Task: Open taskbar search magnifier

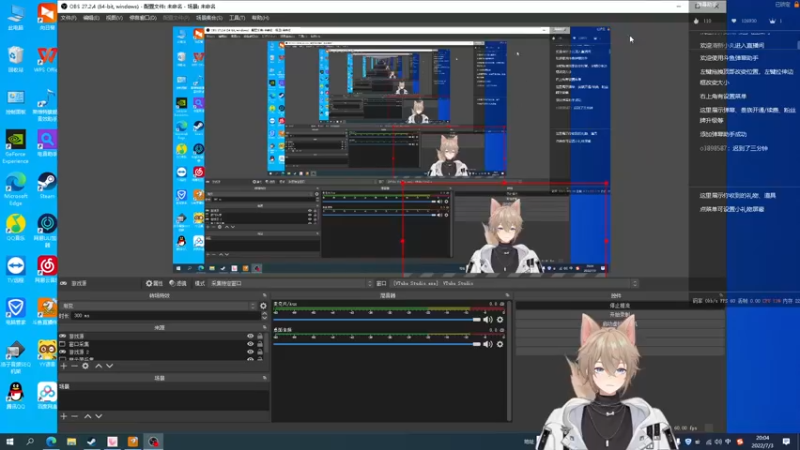Action: (x=30, y=441)
